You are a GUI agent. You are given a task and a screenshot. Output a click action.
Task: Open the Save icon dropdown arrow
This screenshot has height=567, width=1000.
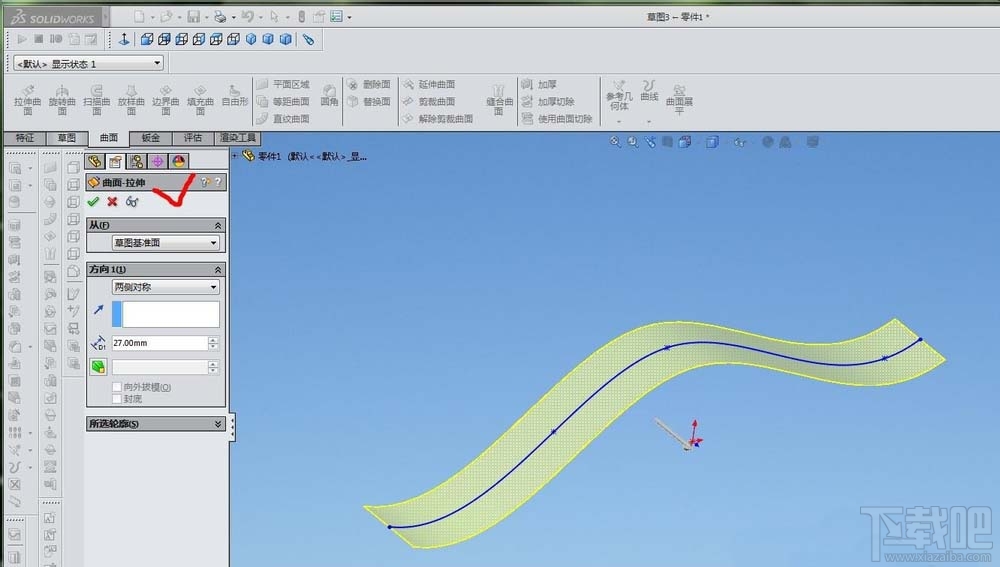207,17
